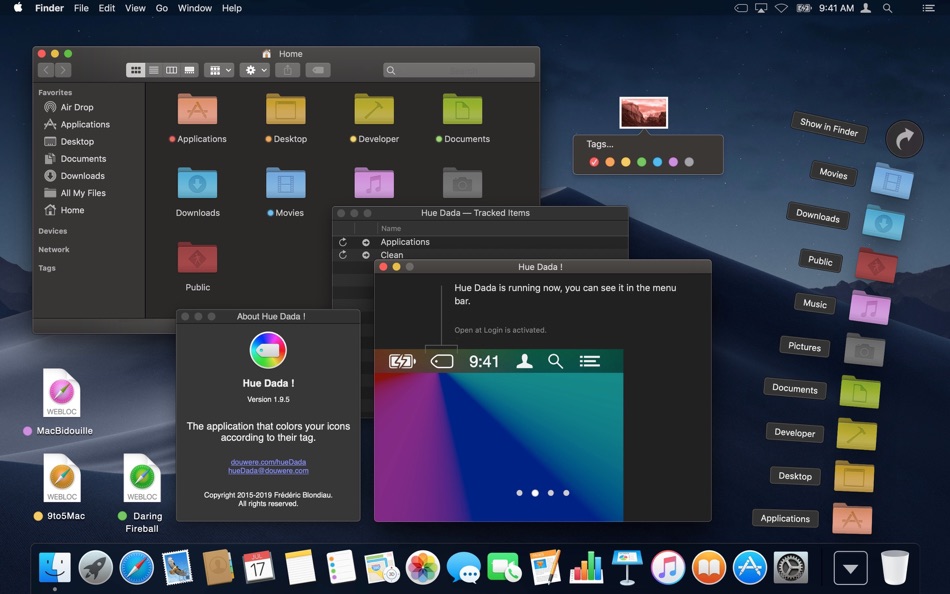The height and width of the screenshot is (594, 950).
Task: Open the yellow Desktop folder icon
Action: 285,109
